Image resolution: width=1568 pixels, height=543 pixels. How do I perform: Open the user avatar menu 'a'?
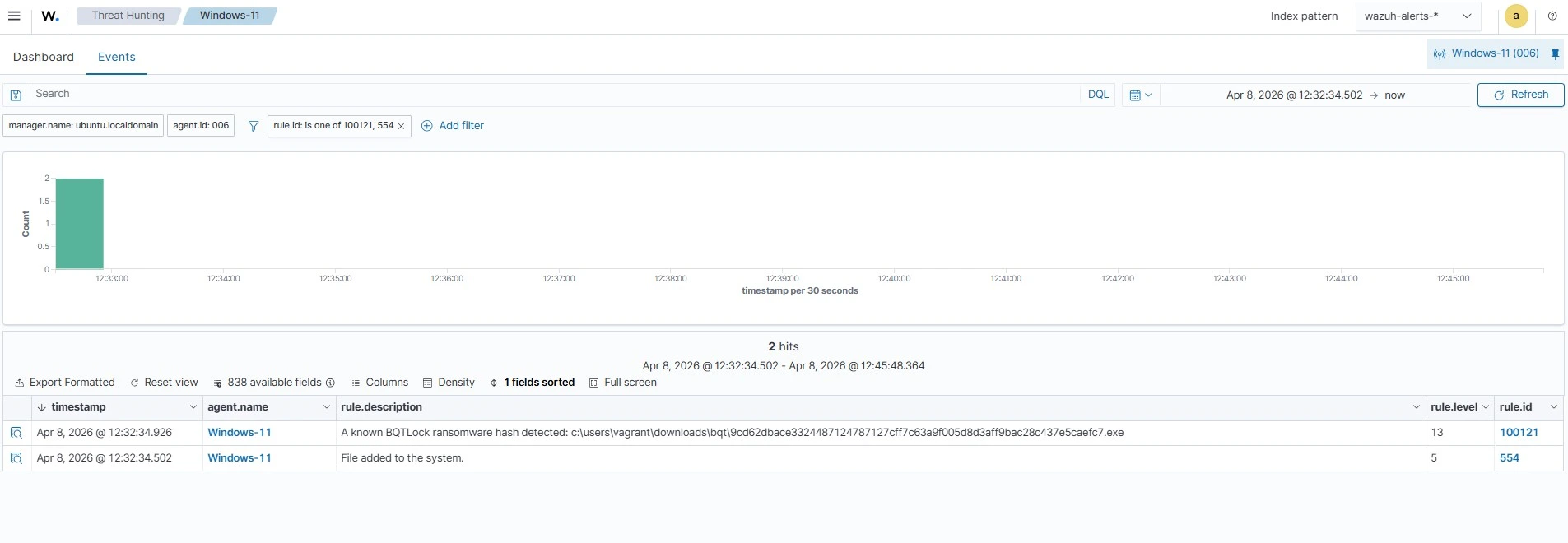tap(1516, 16)
